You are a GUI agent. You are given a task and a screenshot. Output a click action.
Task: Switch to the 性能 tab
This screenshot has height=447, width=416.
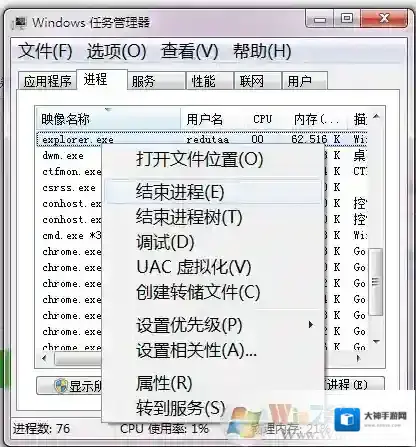pyautogui.click(x=209, y=81)
